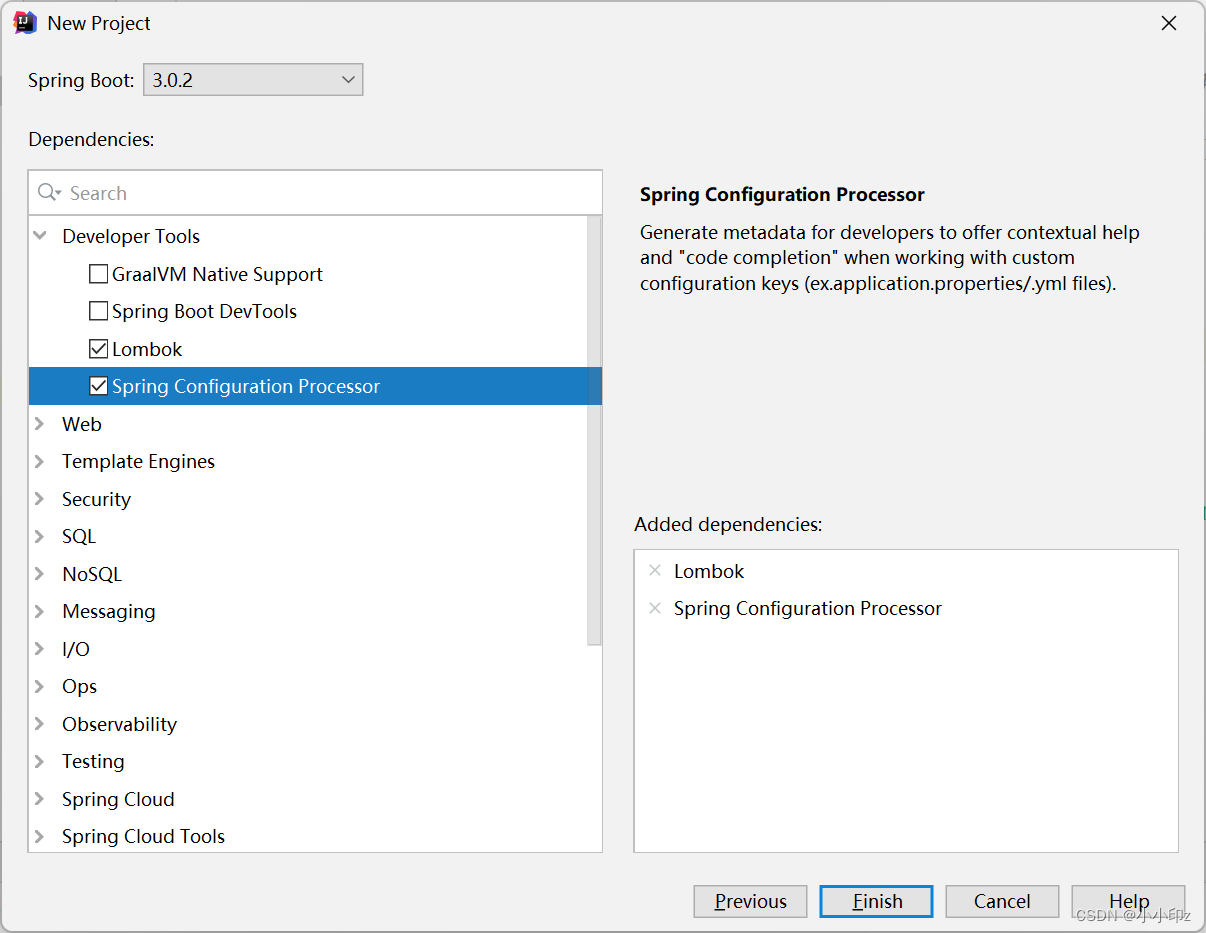The height and width of the screenshot is (933, 1206).
Task: Expand the Template Engines category
Action: [40, 461]
